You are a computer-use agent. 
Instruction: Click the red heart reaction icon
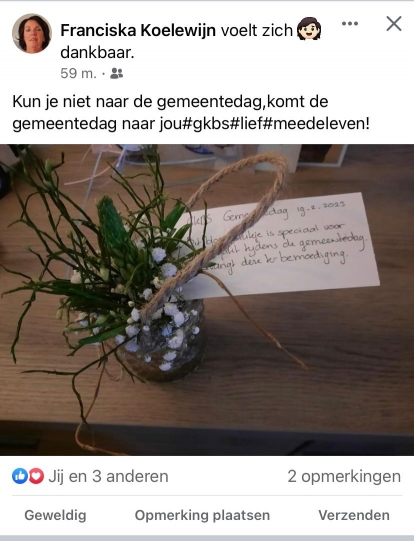click(x=36, y=476)
